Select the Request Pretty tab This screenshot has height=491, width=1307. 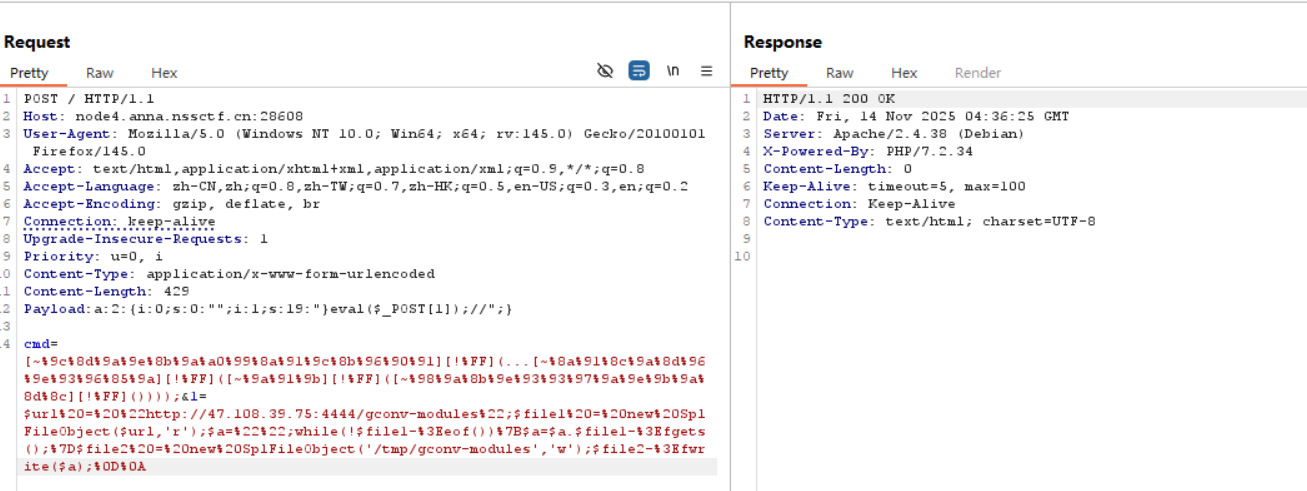coord(29,73)
